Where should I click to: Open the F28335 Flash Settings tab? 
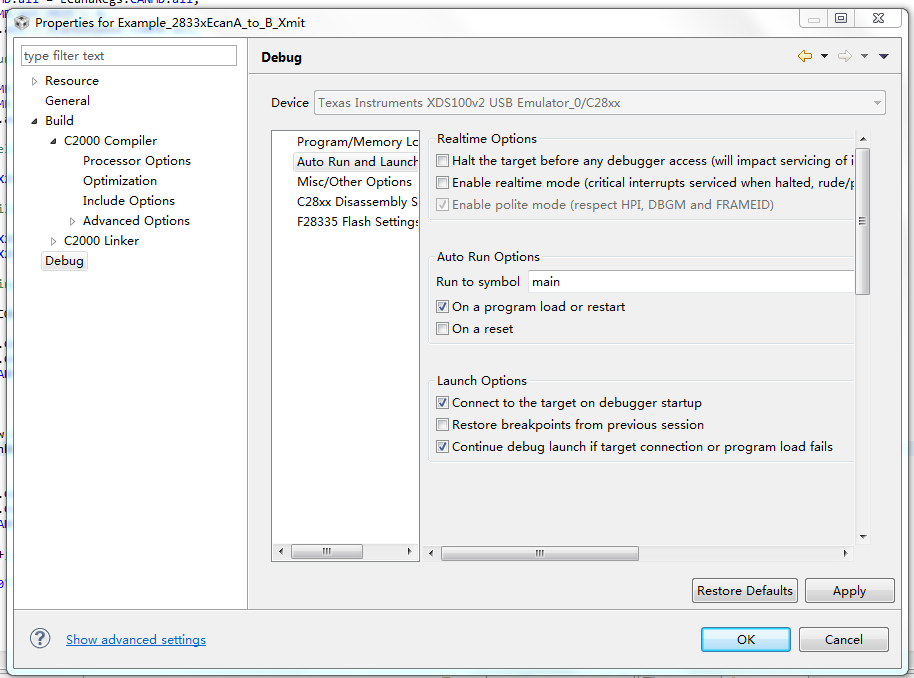point(355,221)
